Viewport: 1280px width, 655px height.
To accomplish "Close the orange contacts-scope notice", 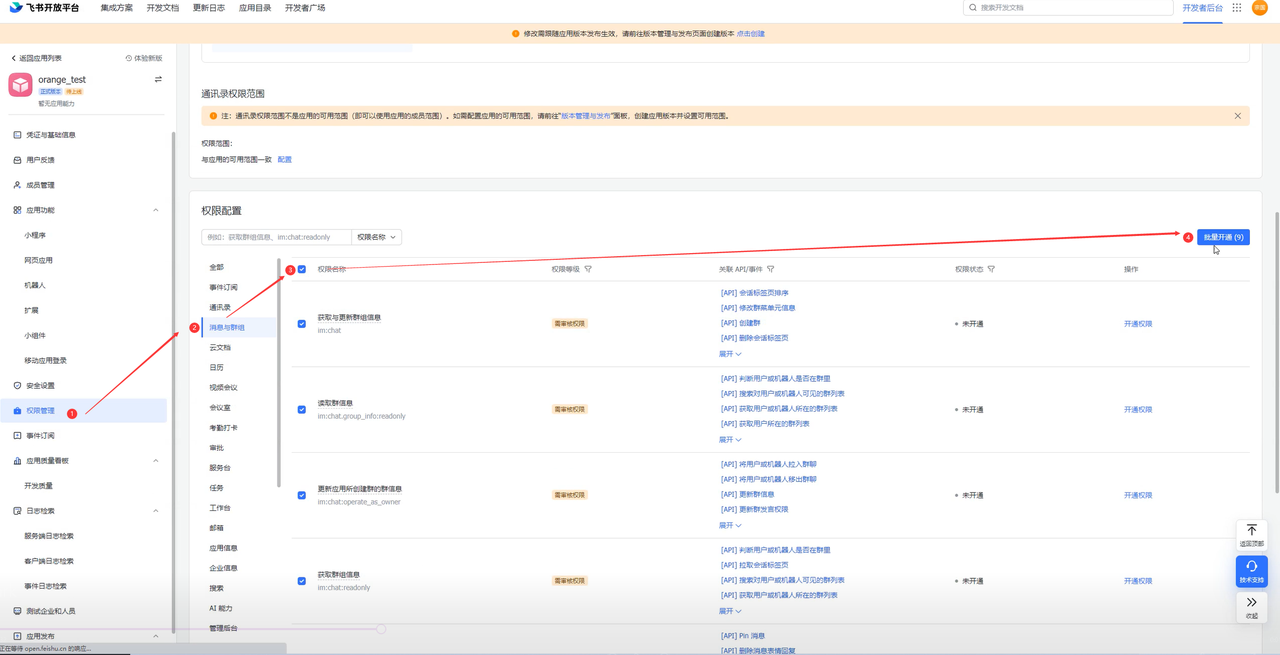I will point(1237,116).
